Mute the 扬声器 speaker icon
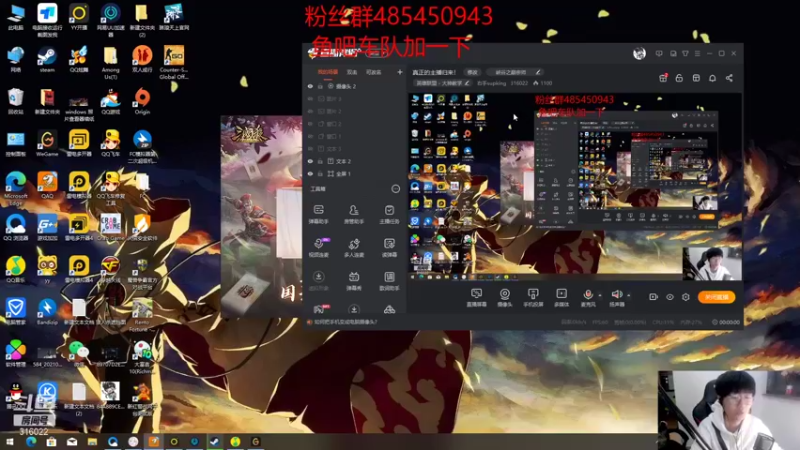This screenshot has height=450, width=800. coord(617,294)
